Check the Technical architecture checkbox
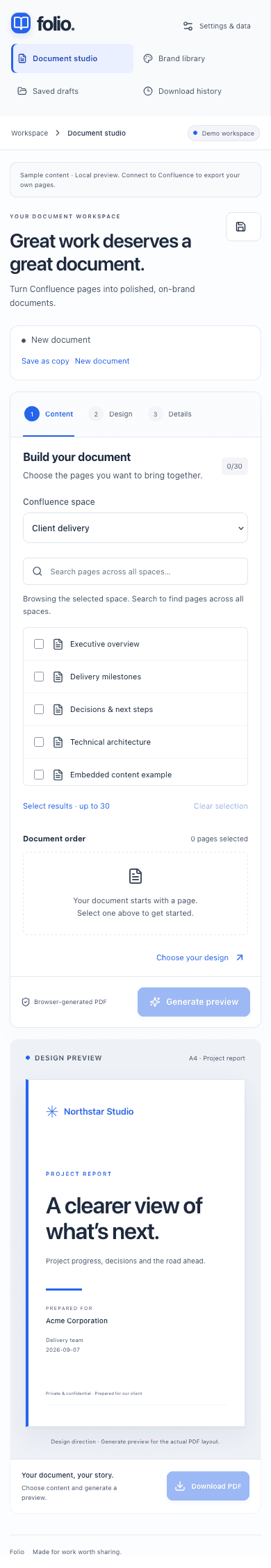 pos(39,742)
